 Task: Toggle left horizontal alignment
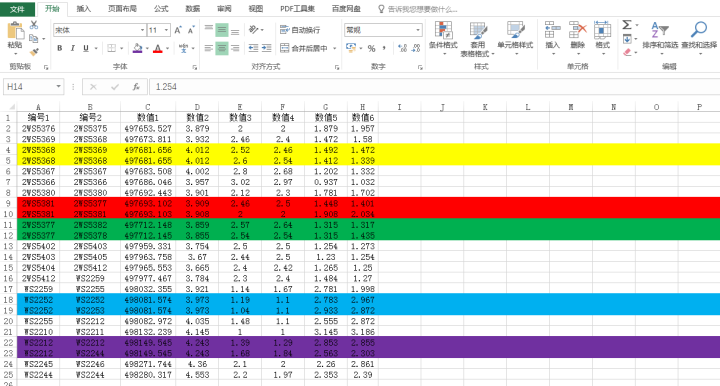point(208,48)
